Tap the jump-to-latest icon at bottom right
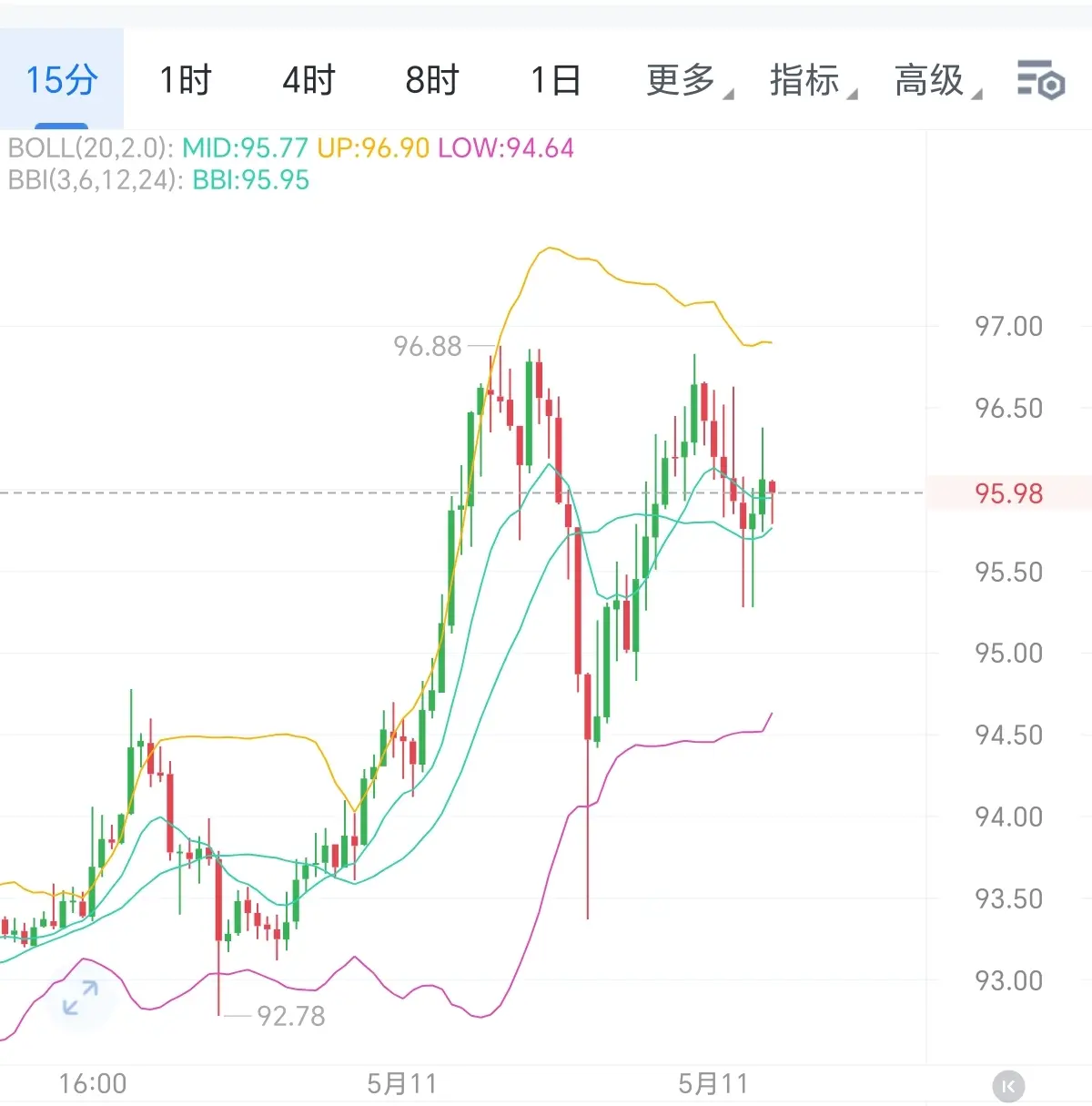 pyautogui.click(x=1008, y=1086)
